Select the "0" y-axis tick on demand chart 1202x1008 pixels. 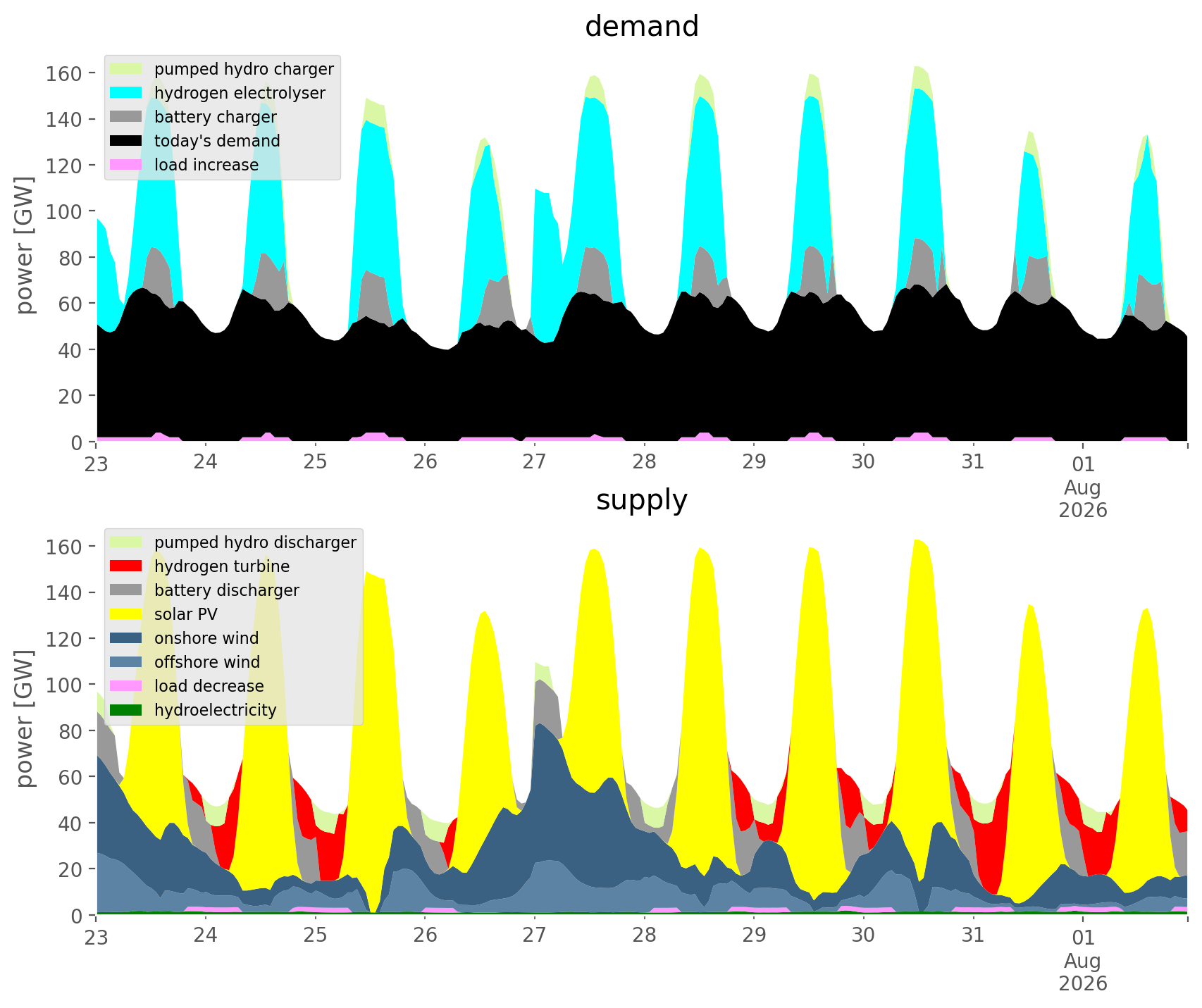click(x=77, y=442)
